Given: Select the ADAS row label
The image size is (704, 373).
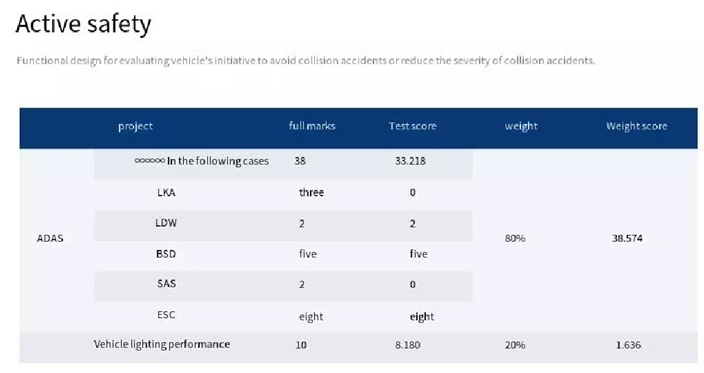Looking at the screenshot, I should point(50,238).
